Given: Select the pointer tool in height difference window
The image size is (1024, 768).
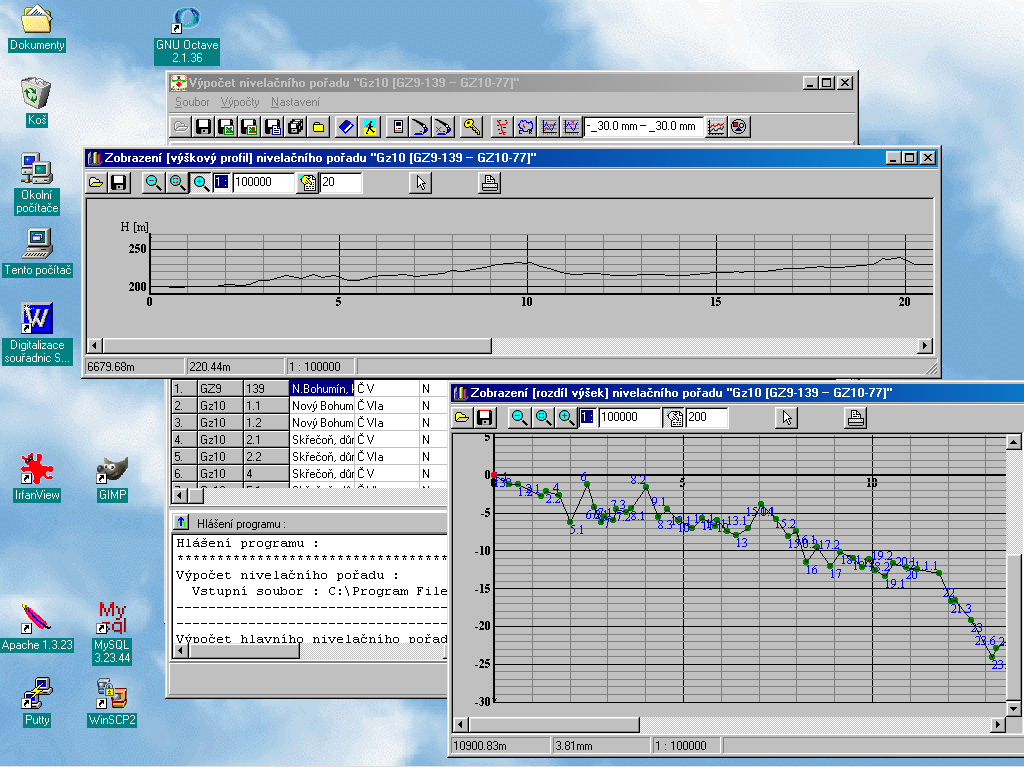Looking at the screenshot, I should (787, 418).
